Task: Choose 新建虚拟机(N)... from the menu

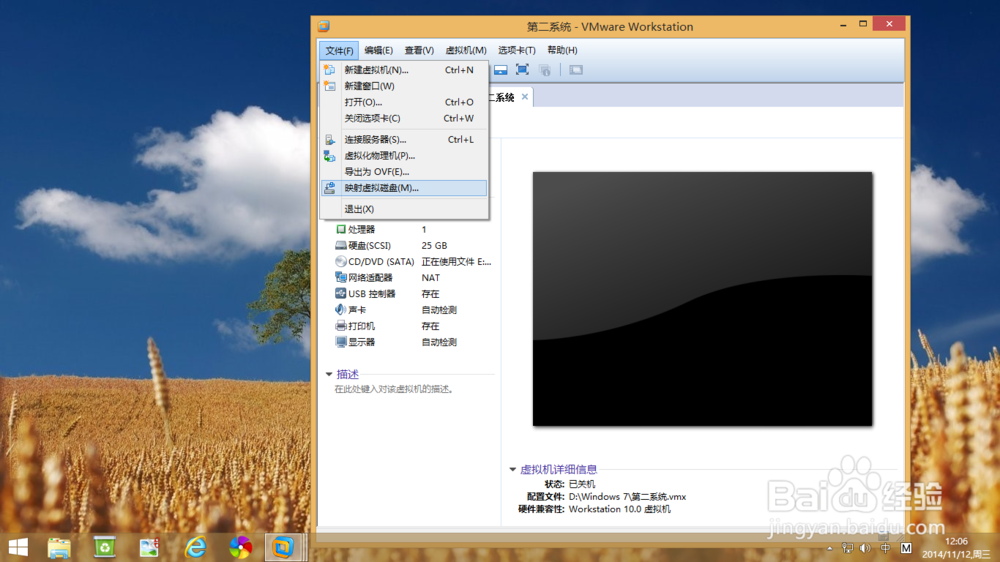Action: pyautogui.click(x=404, y=70)
